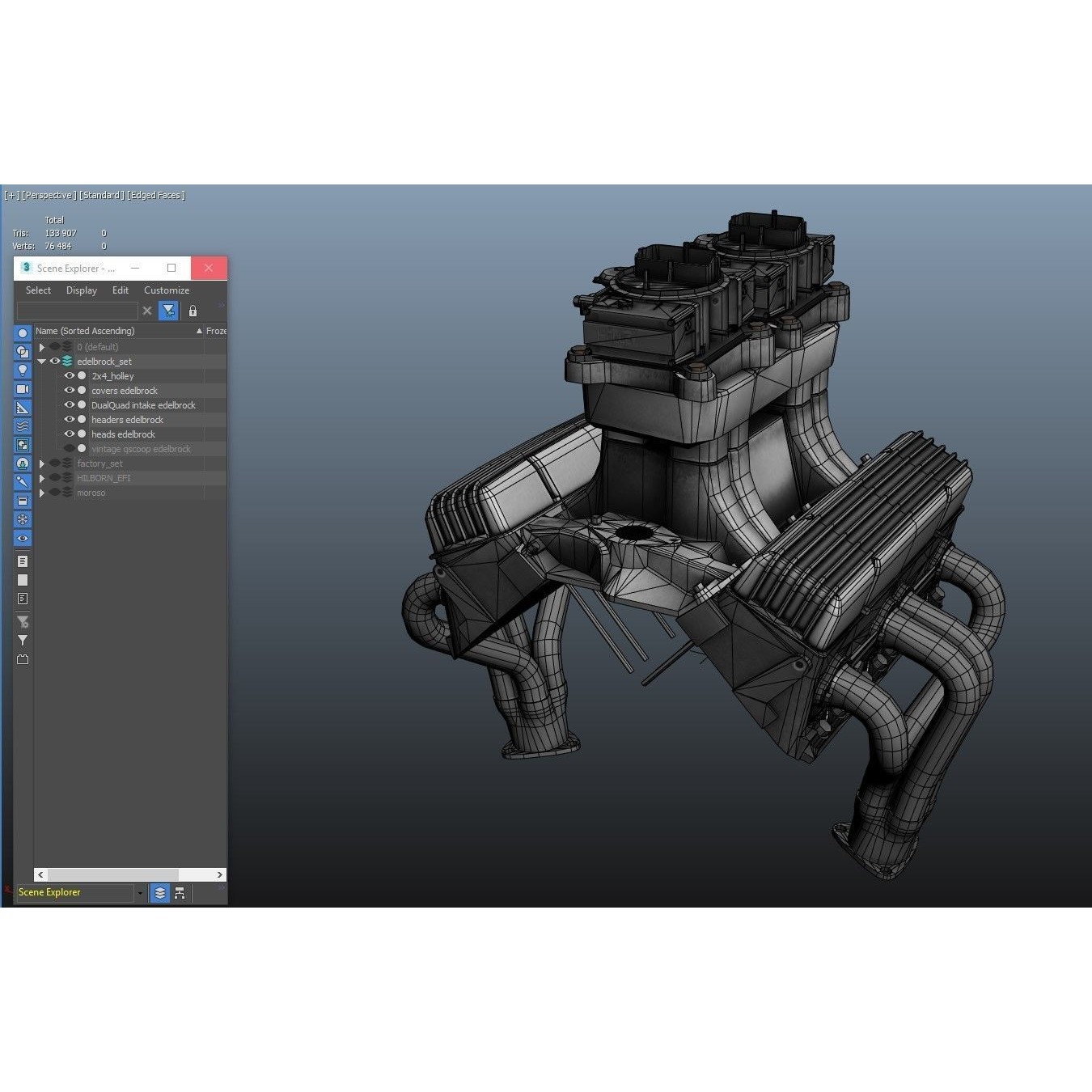Clear search with the X button
The image size is (1092, 1092).
(x=147, y=311)
